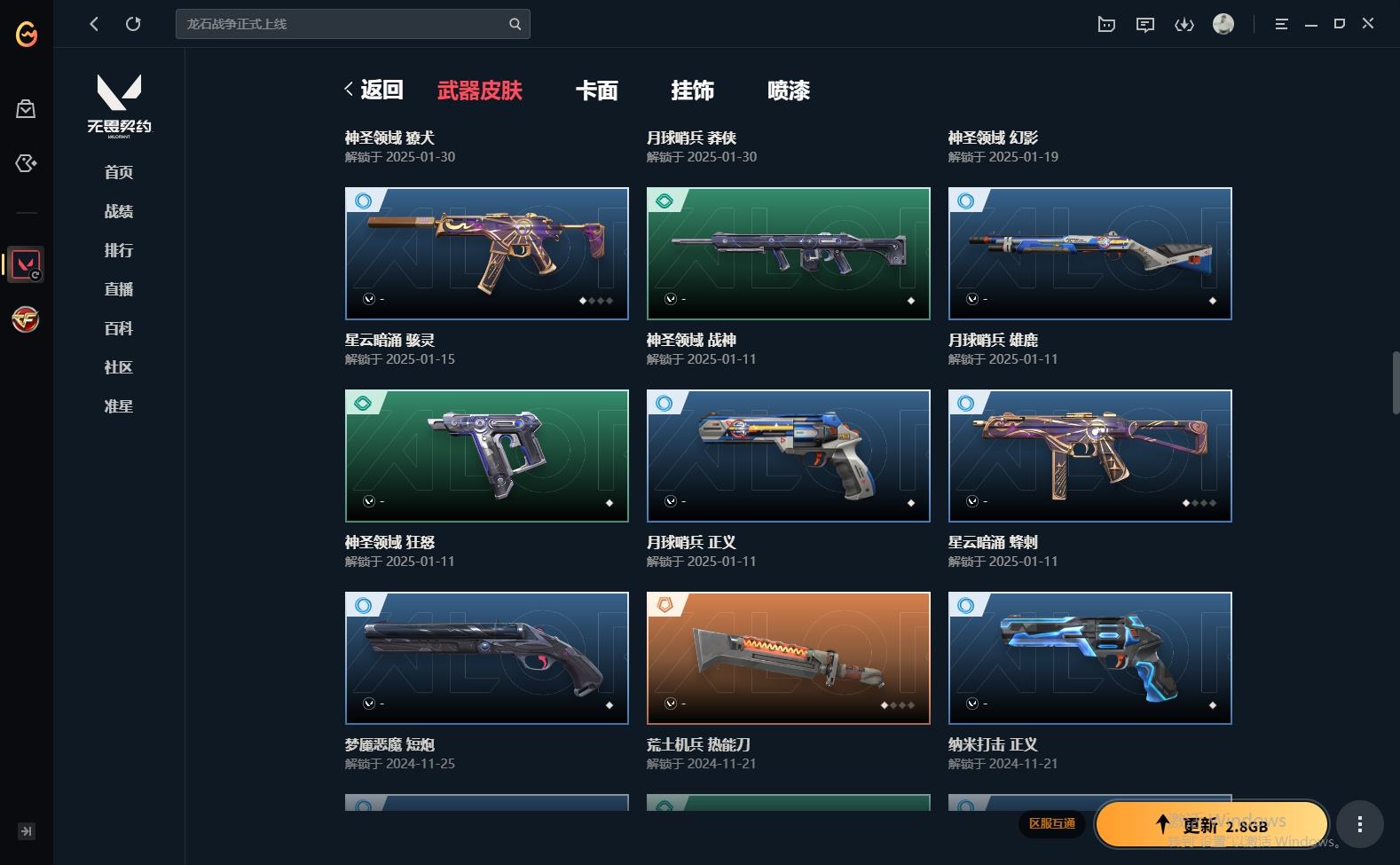Switch to the 卡面 tab

point(596,90)
